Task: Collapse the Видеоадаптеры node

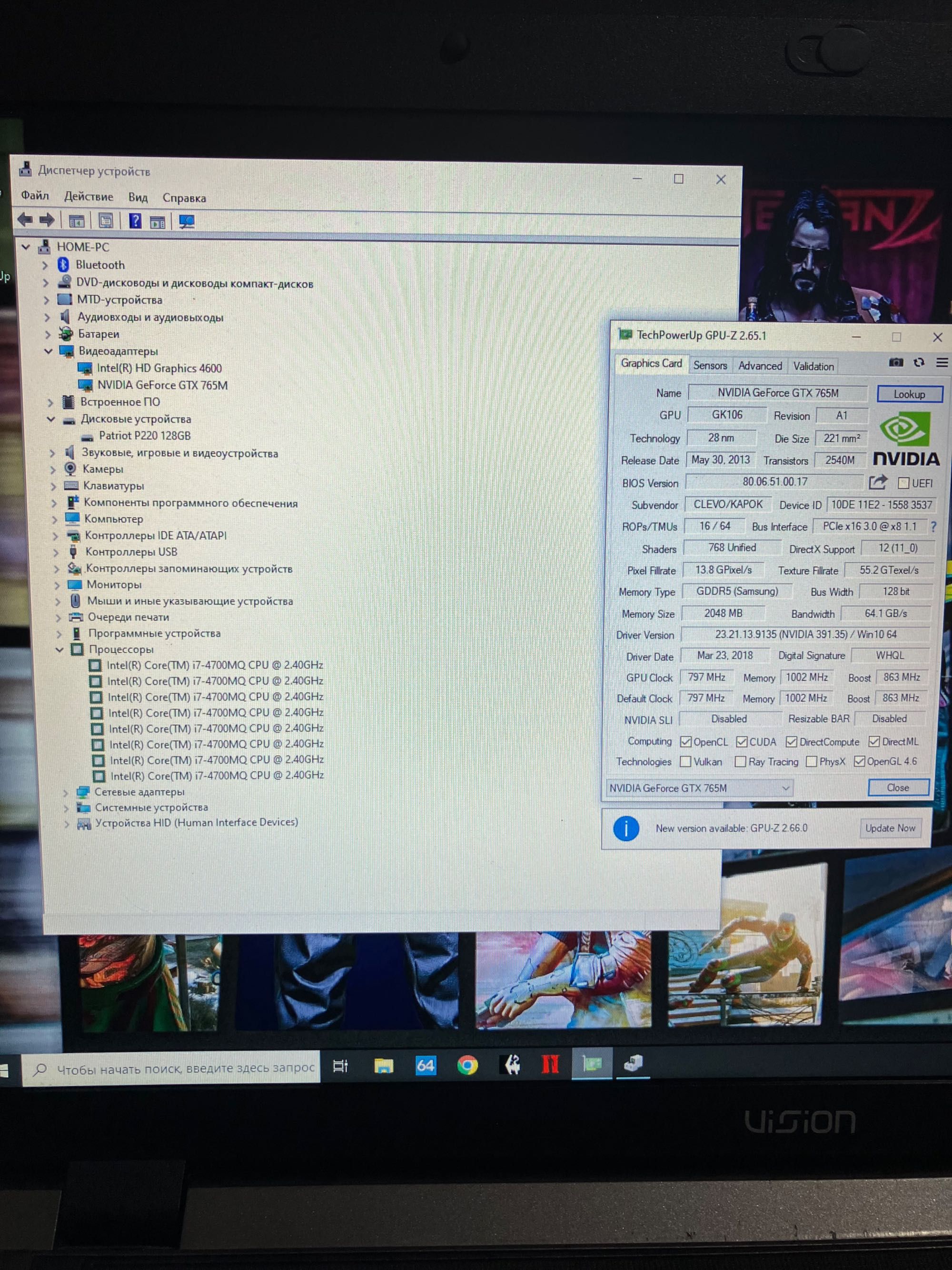Action: pyautogui.click(x=48, y=351)
